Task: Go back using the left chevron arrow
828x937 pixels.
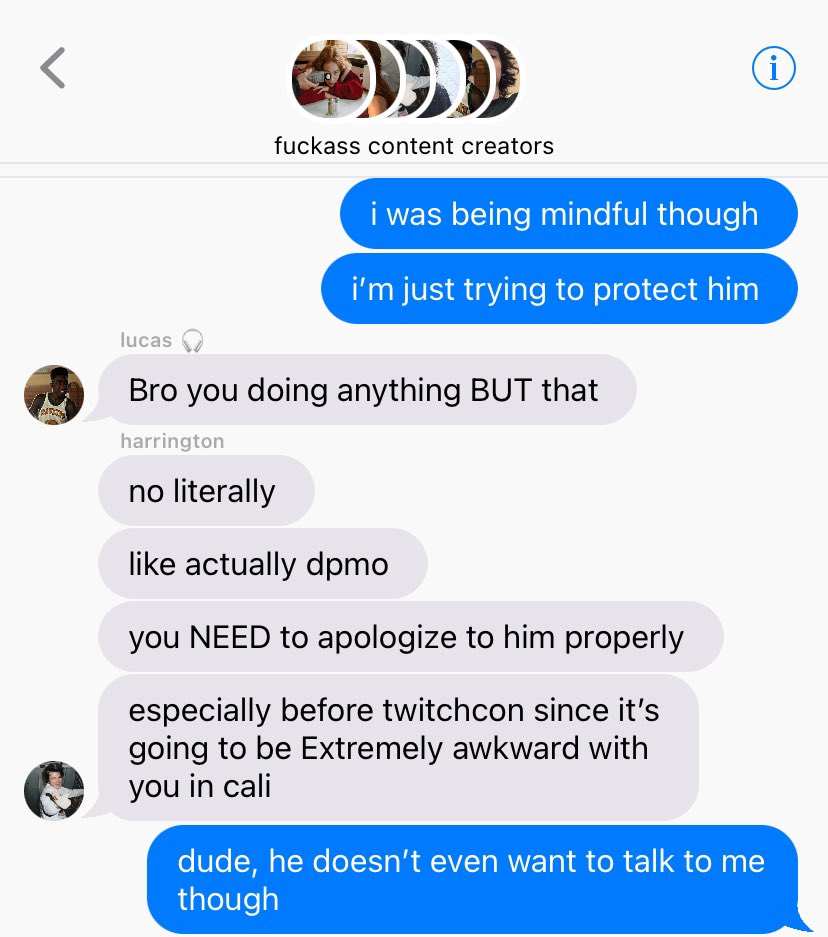Action: click(53, 68)
